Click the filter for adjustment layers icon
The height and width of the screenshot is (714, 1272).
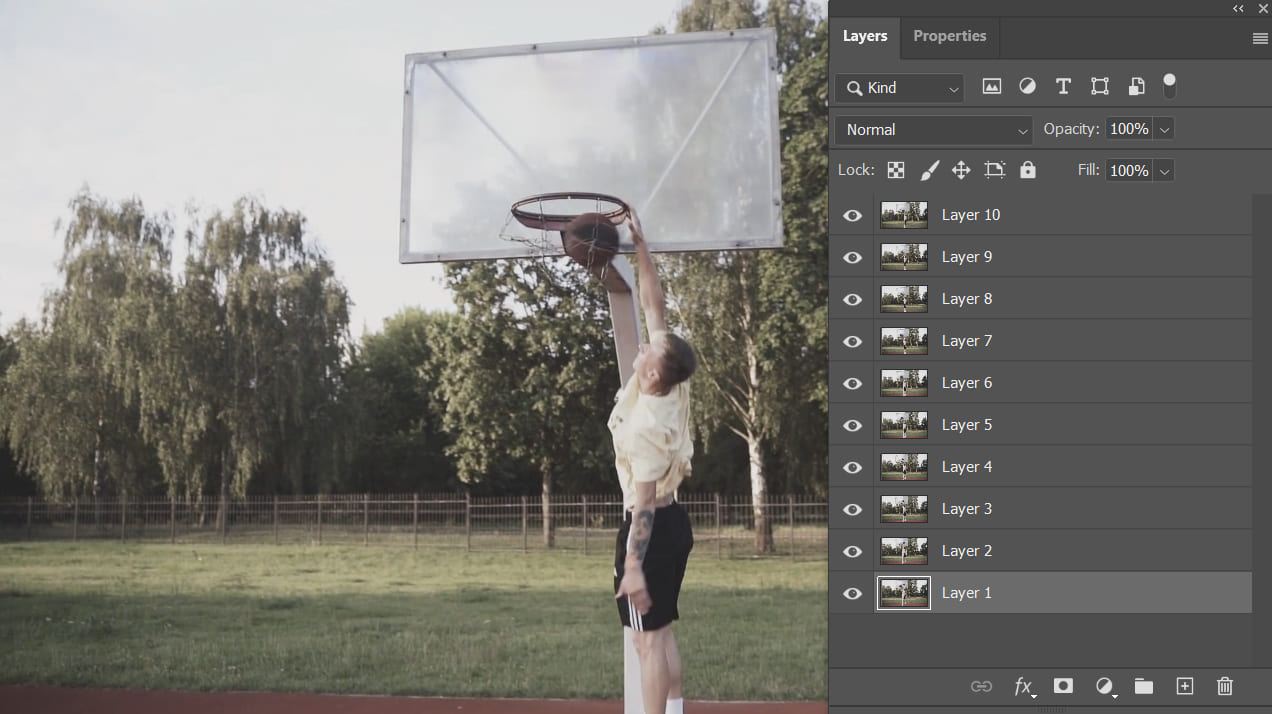pos(1027,86)
